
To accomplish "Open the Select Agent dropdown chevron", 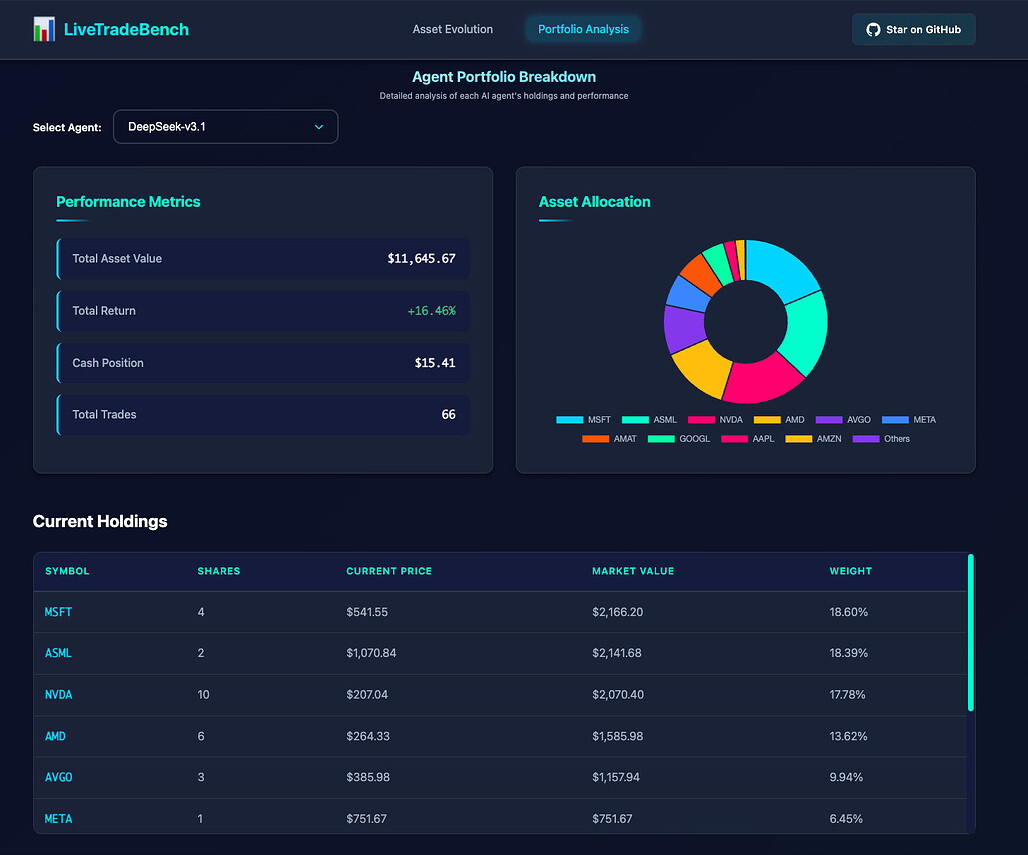I will click(x=319, y=127).
